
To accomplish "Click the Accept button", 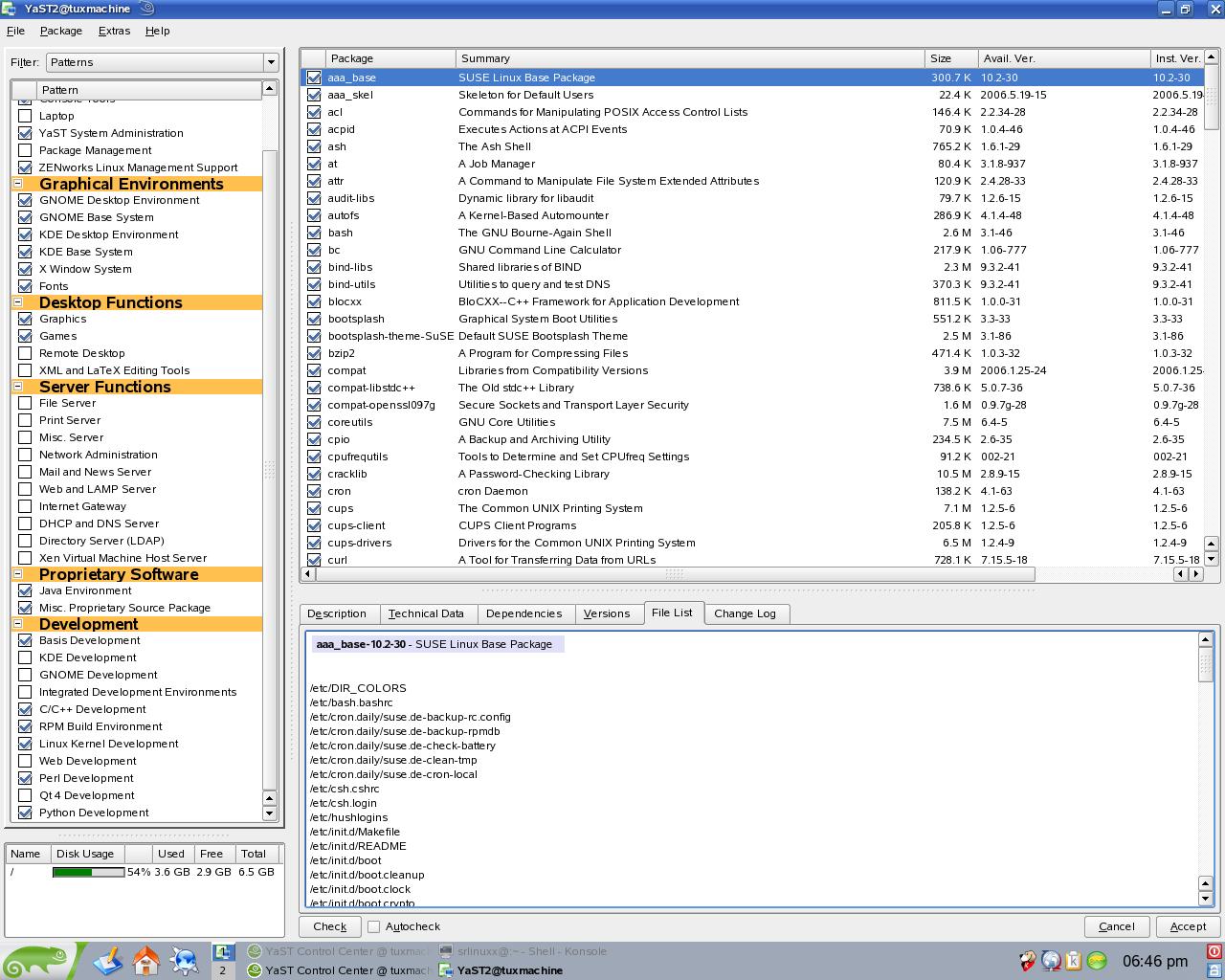I will pos(1188,926).
